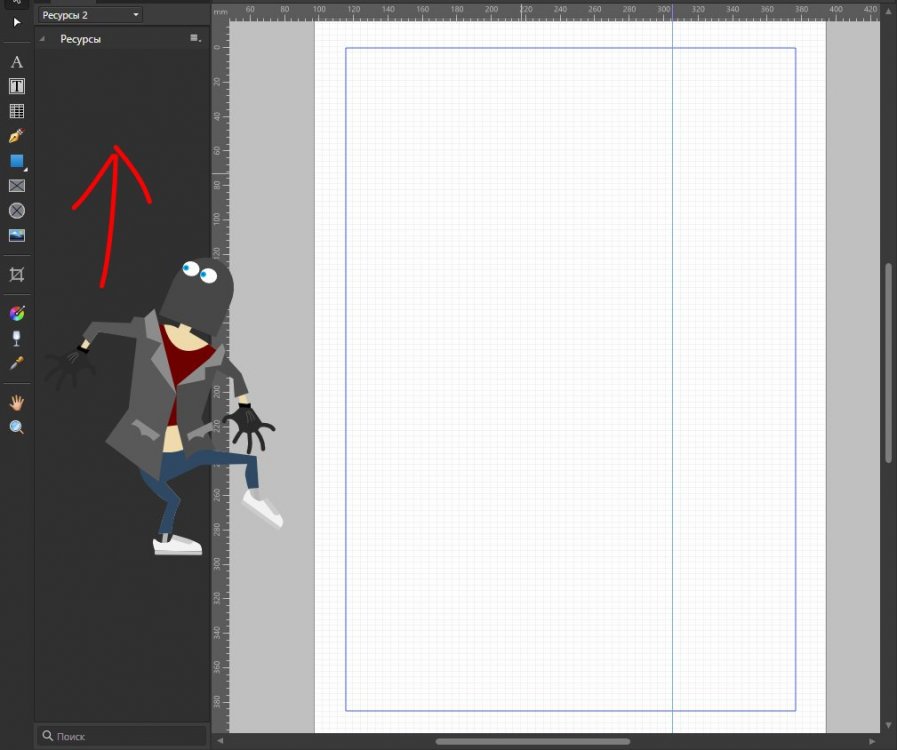Screen dimensions: 897x750
Task: Collapse the "Ресурсы" subcategory triangle
Action: pos(42,39)
